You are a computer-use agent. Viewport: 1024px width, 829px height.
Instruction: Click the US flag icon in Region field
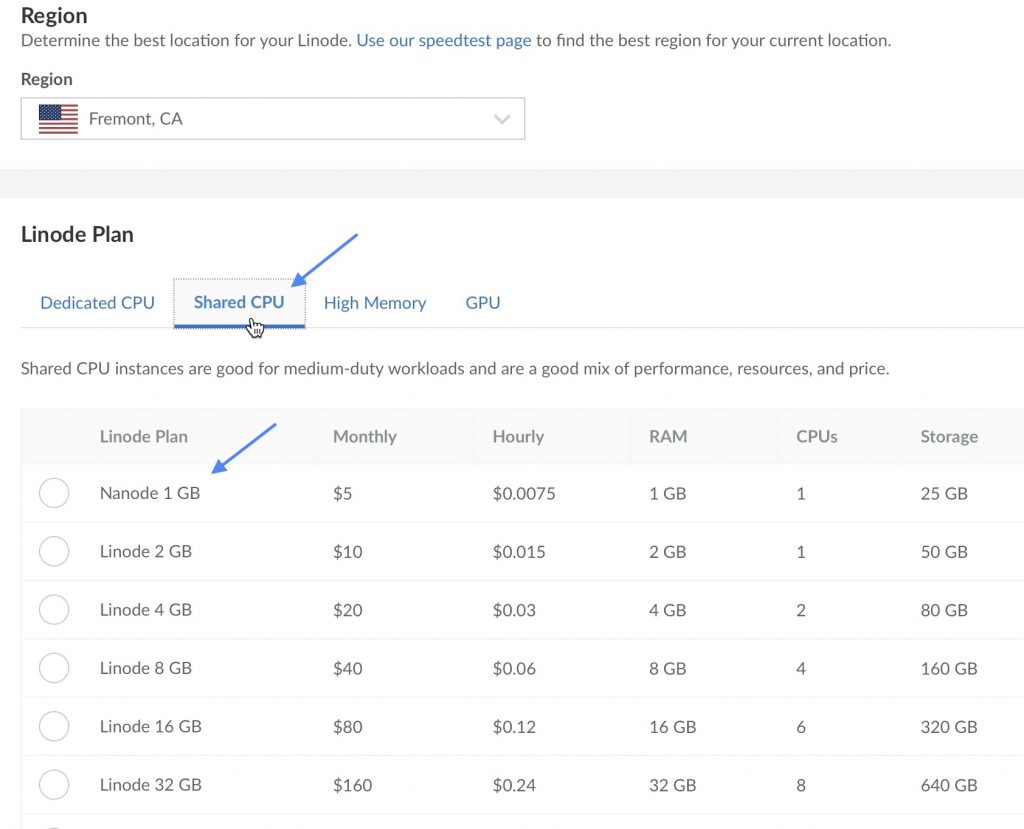pos(58,119)
